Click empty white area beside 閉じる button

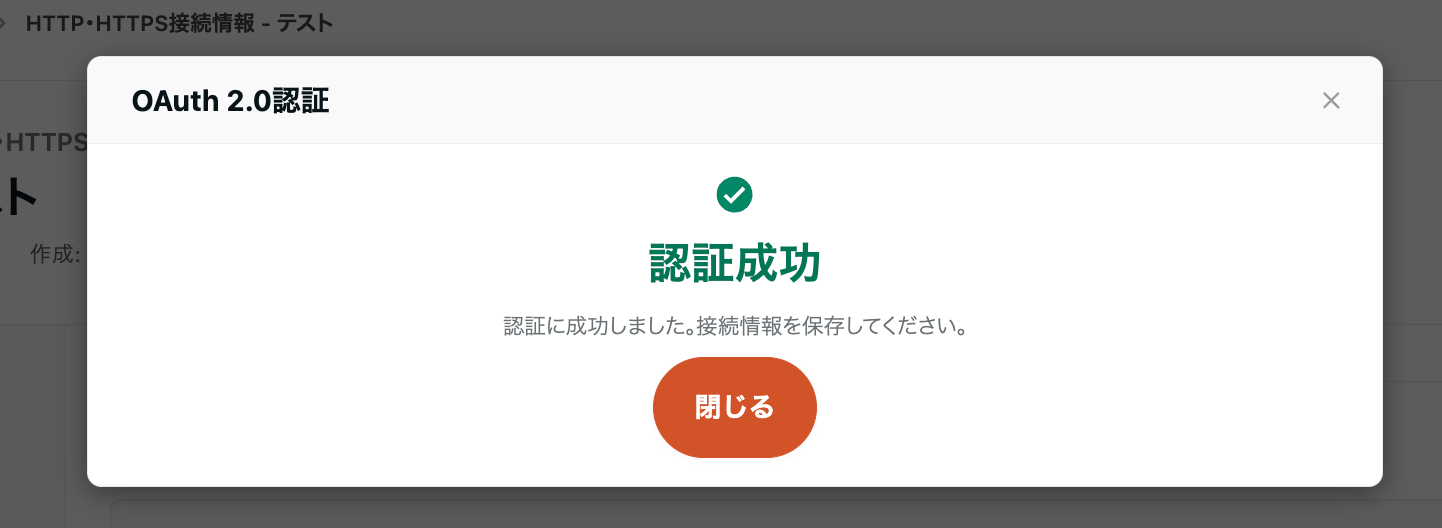[1000, 407]
